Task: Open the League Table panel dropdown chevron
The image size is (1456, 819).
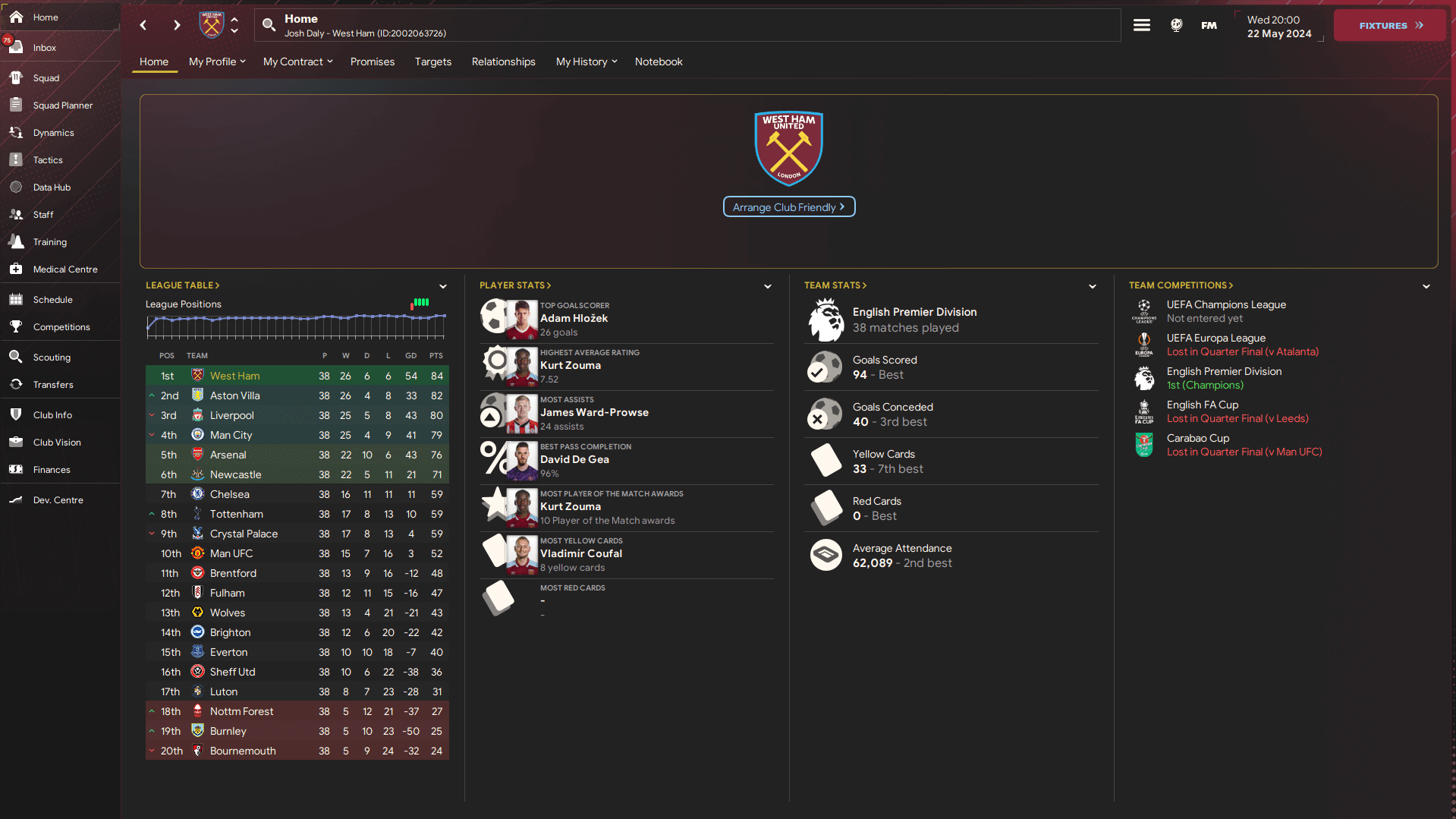Action: [x=443, y=286]
